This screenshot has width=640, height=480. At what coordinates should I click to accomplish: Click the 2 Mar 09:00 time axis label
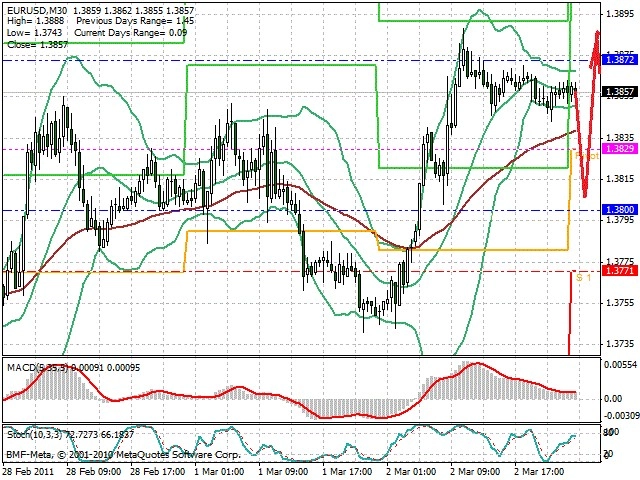point(476,472)
